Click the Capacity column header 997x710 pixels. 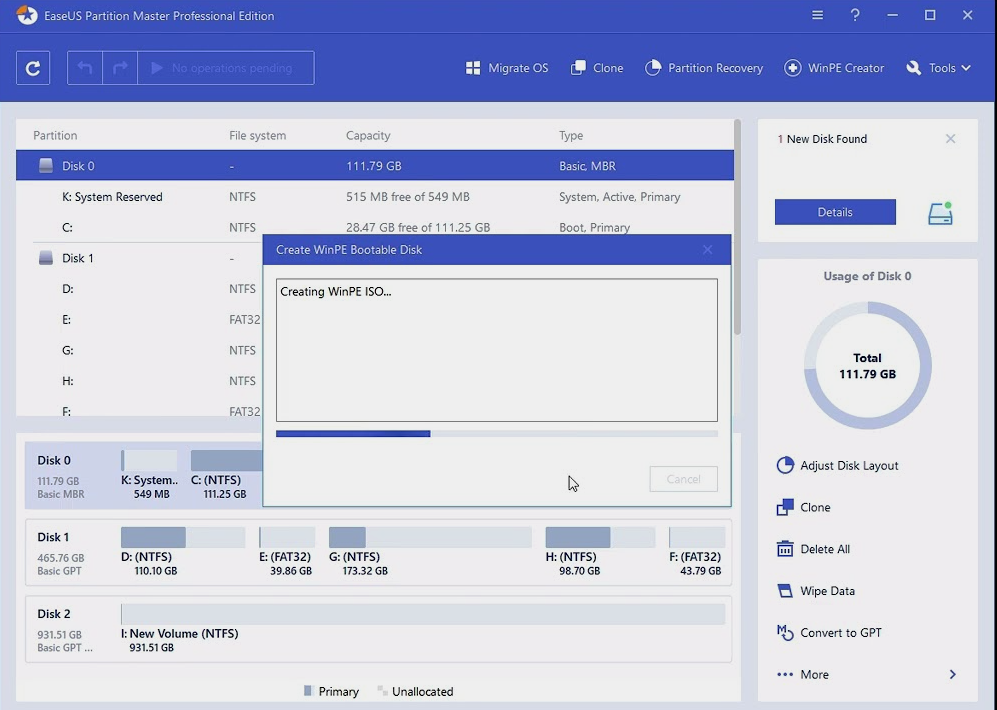point(368,135)
